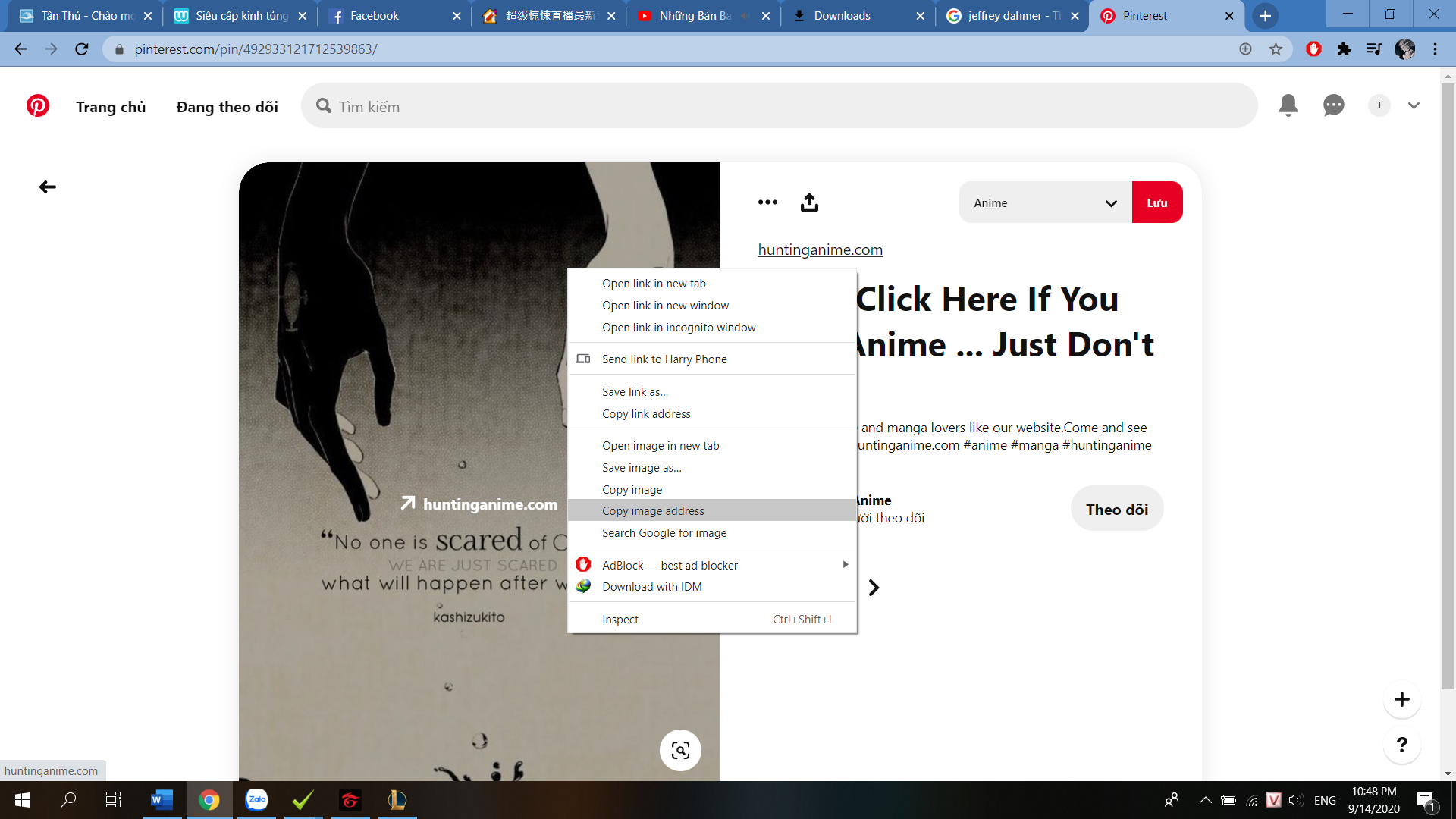Screen dimensions: 1456x819
Task: Select Copy image address menu entry
Action: pyautogui.click(x=653, y=511)
